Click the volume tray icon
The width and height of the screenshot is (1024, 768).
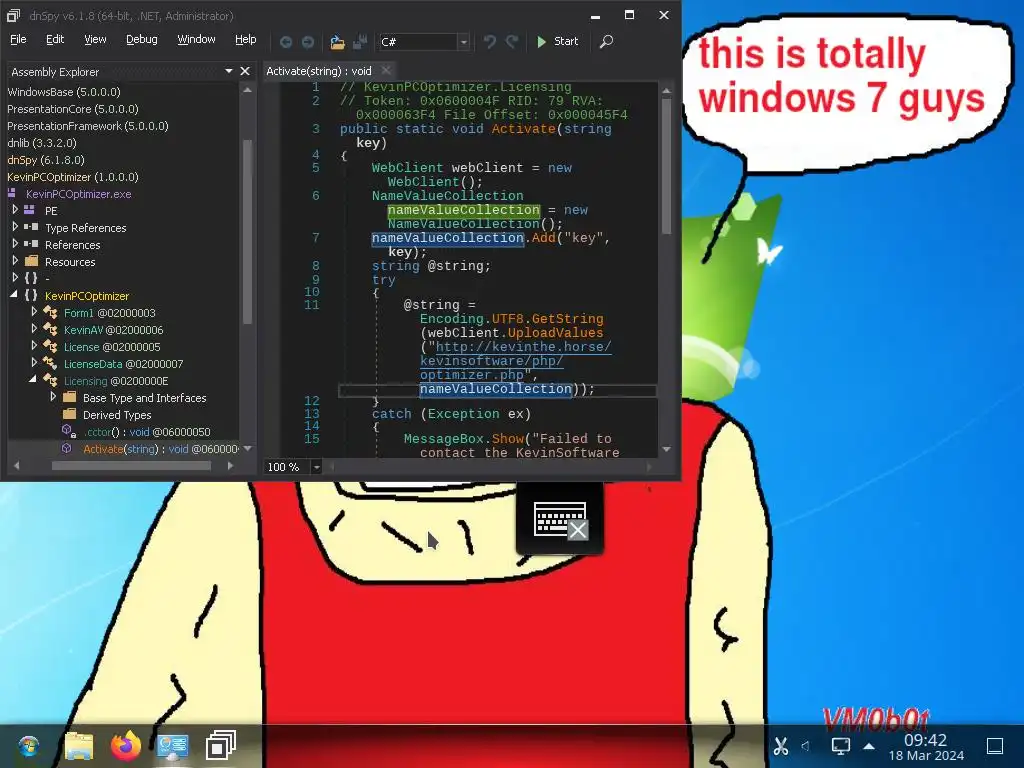tap(806, 745)
